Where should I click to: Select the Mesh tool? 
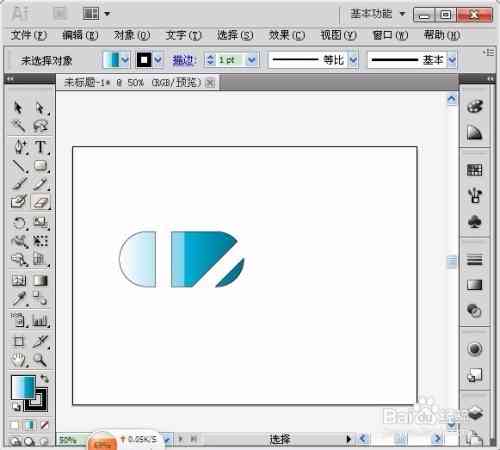click(19, 280)
